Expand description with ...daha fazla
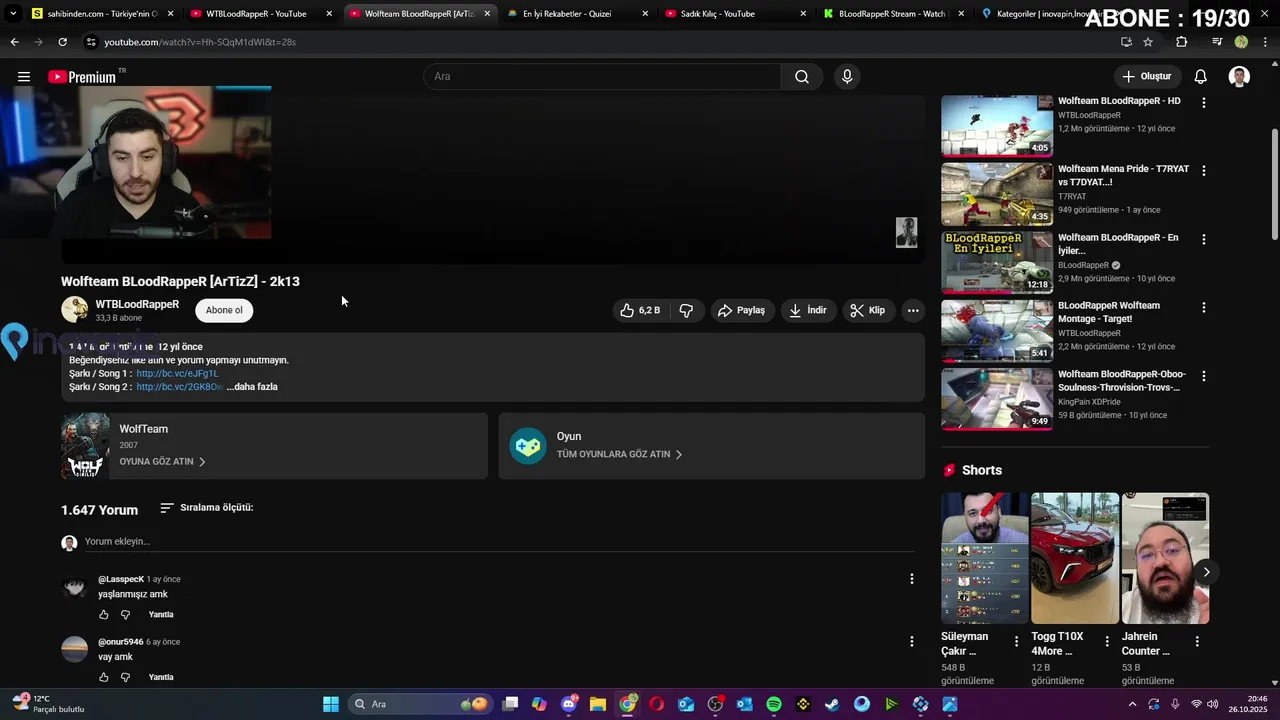The width and height of the screenshot is (1280, 720). [252, 387]
